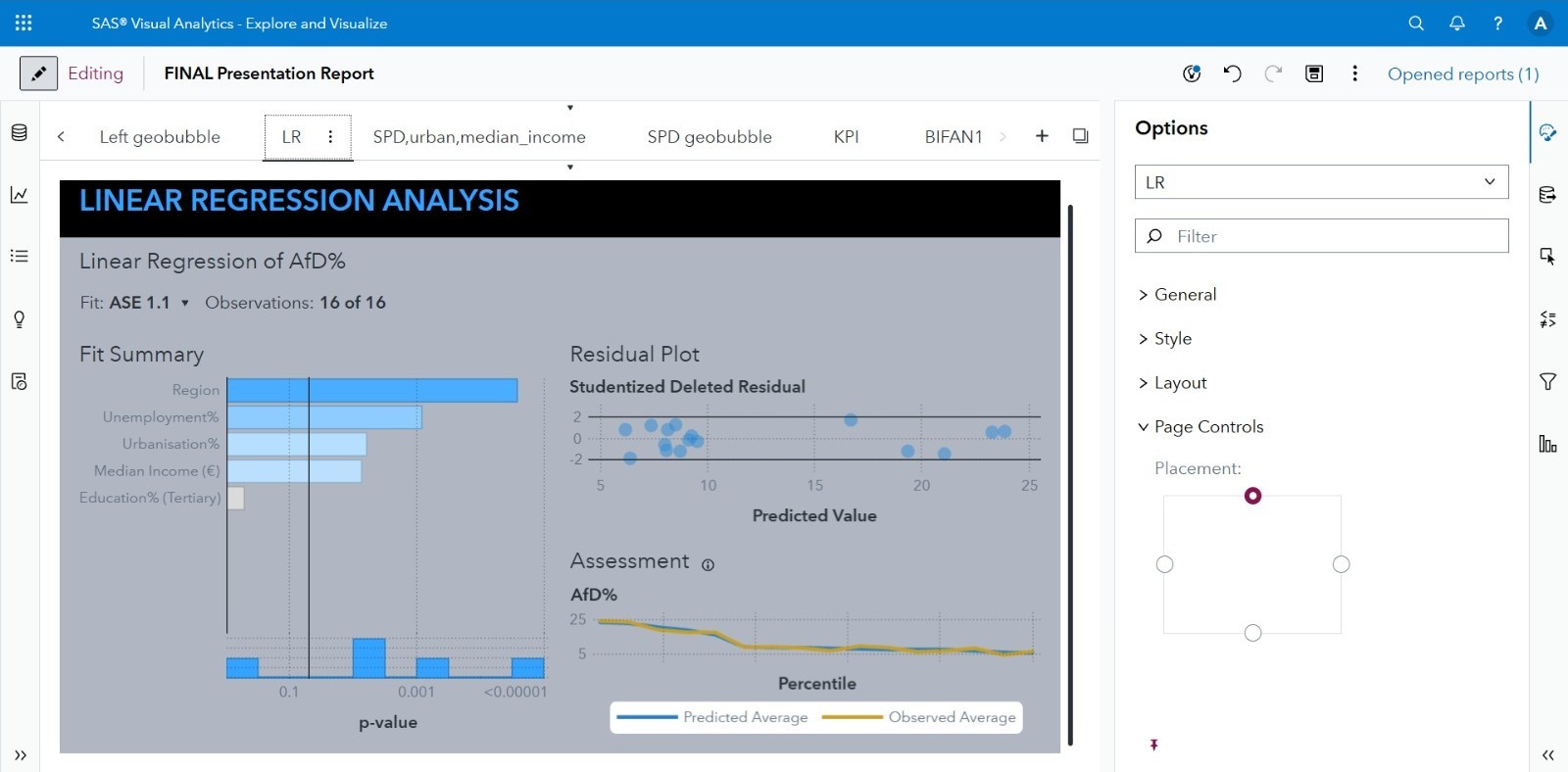Open the Opened reports (1) link
This screenshot has height=772, width=1568.
[x=1463, y=74]
